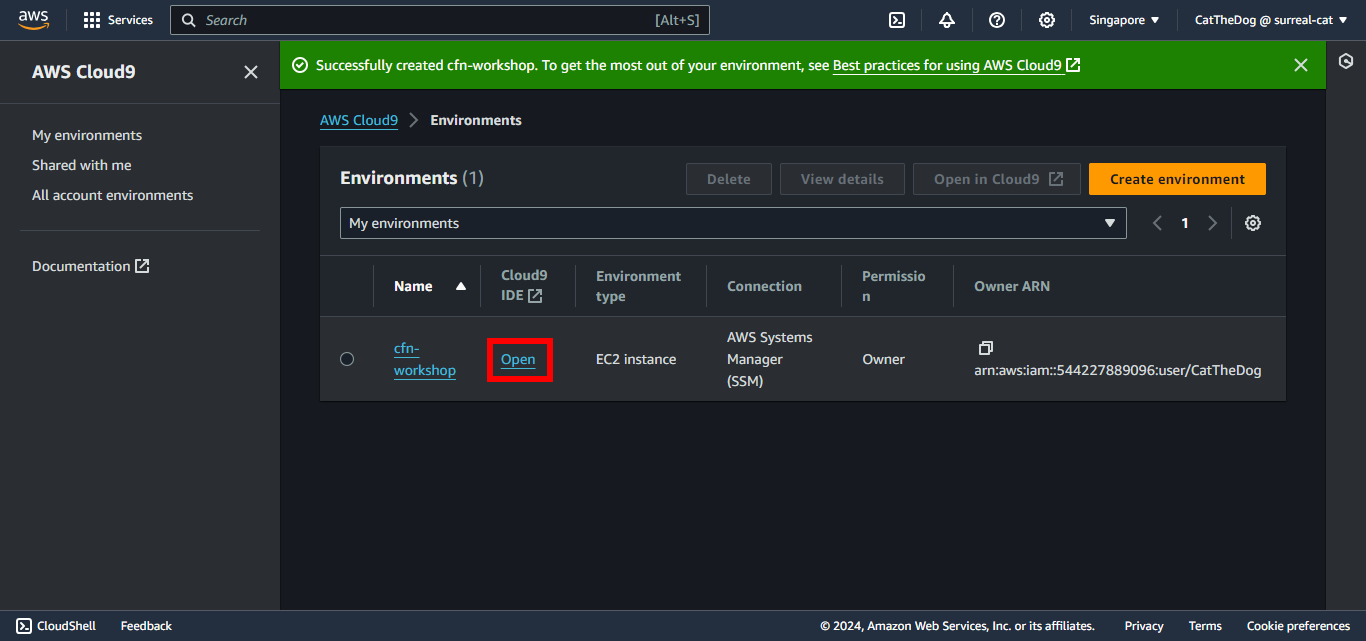Open the Singapore region dropdown
This screenshot has width=1366, height=641.
click(x=1124, y=20)
